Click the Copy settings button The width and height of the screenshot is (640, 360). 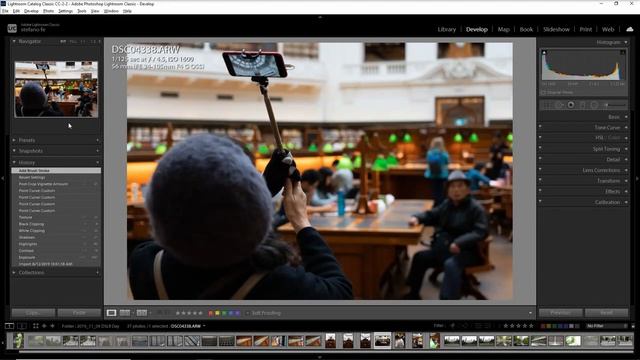33,313
